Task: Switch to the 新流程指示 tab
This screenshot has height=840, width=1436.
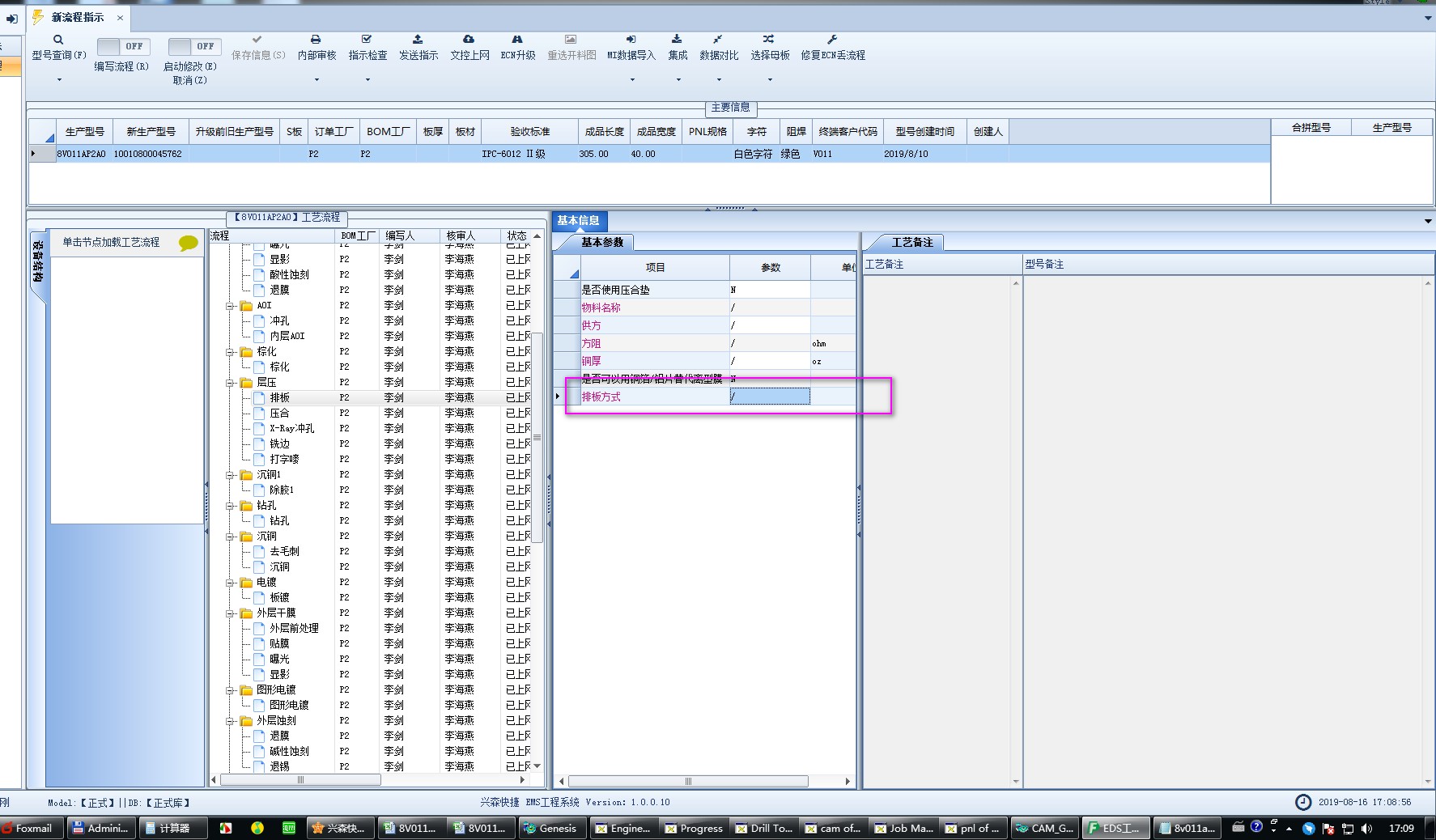Action: click(x=78, y=17)
